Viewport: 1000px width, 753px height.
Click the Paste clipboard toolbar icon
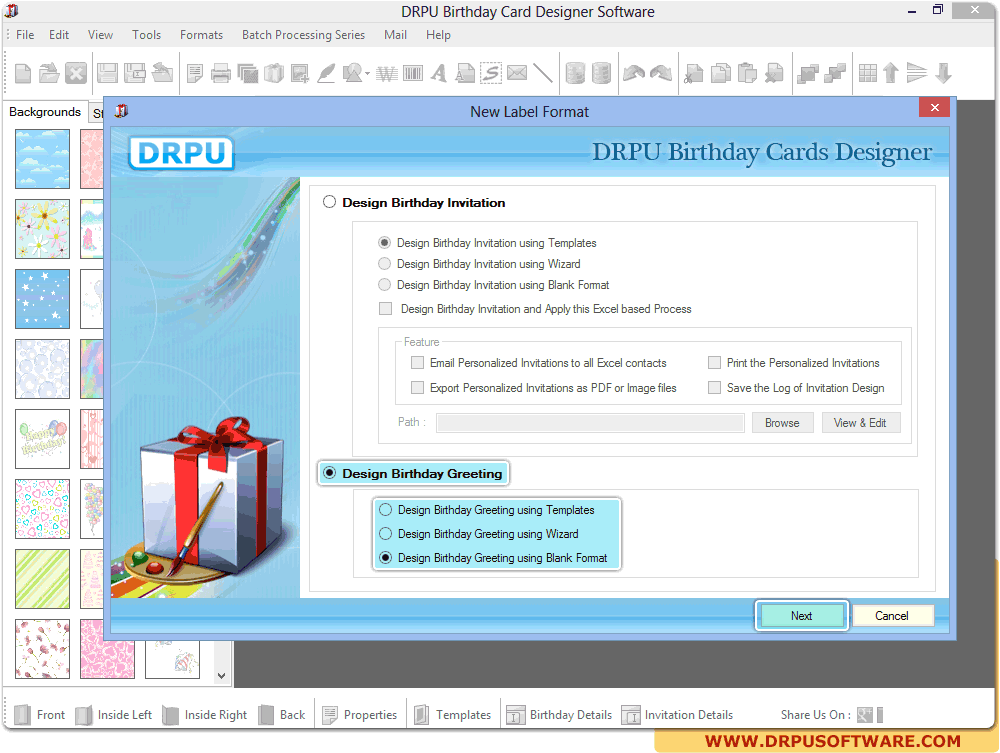(x=747, y=73)
